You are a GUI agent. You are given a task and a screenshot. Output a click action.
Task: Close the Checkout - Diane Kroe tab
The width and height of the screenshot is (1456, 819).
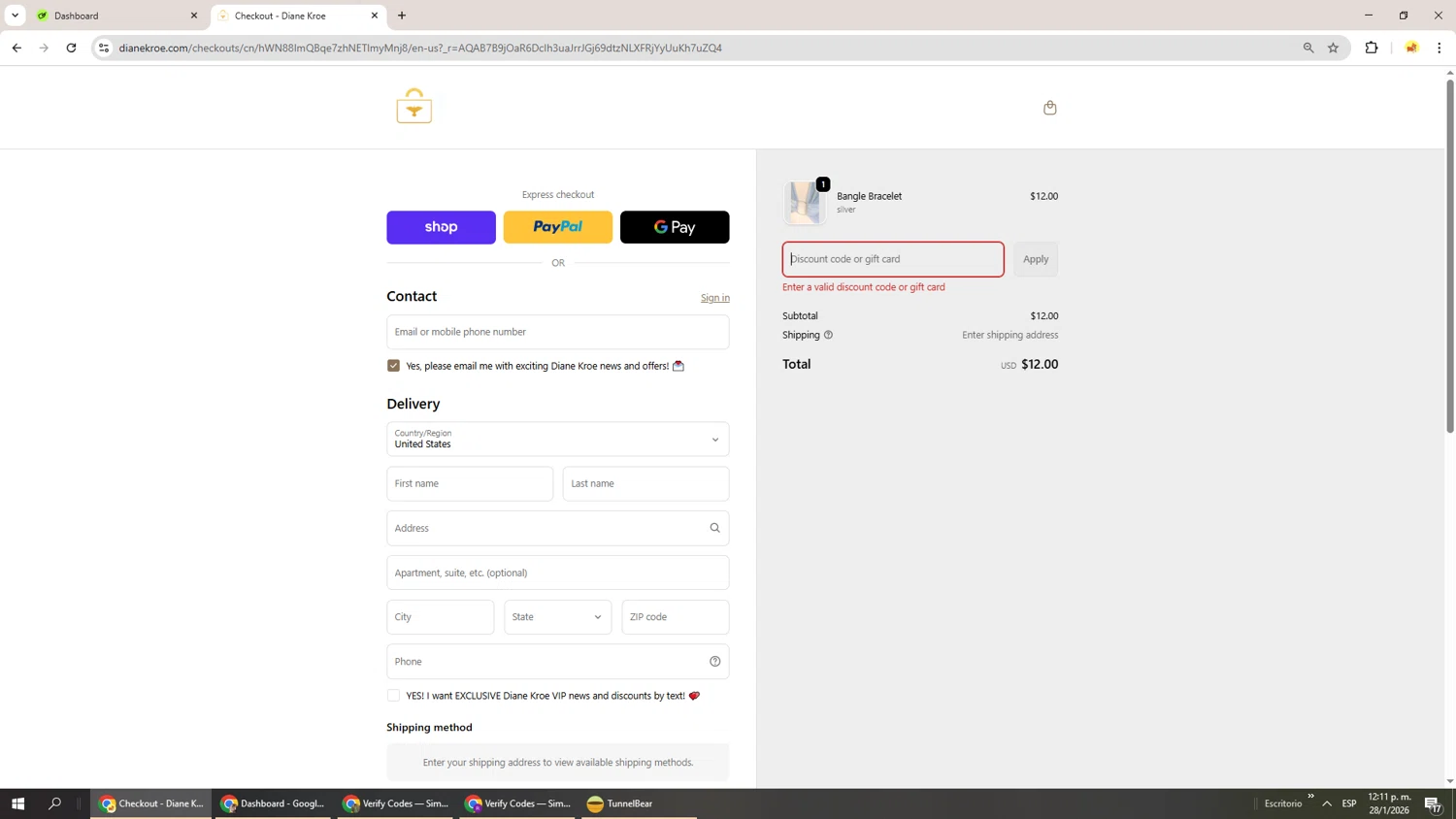point(375,16)
